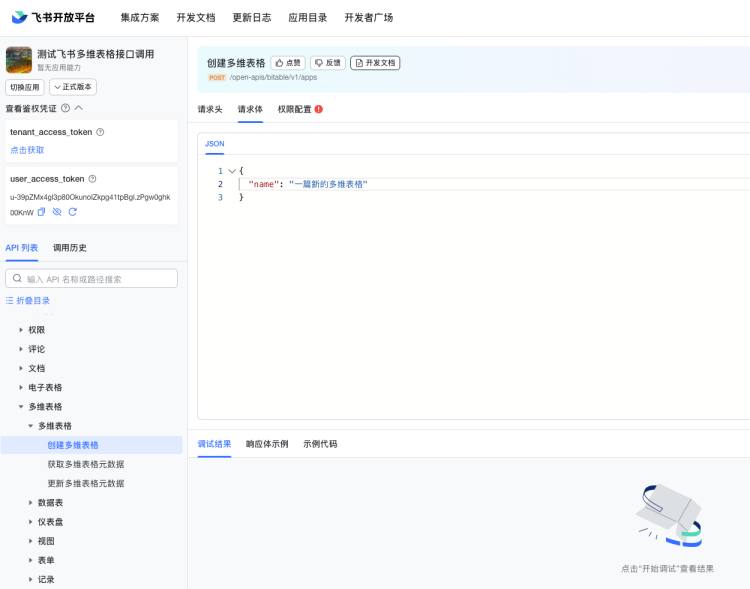Hide the user_access_token with eye icon
Viewport: 750px width, 589px height.
tap(57, 212)
